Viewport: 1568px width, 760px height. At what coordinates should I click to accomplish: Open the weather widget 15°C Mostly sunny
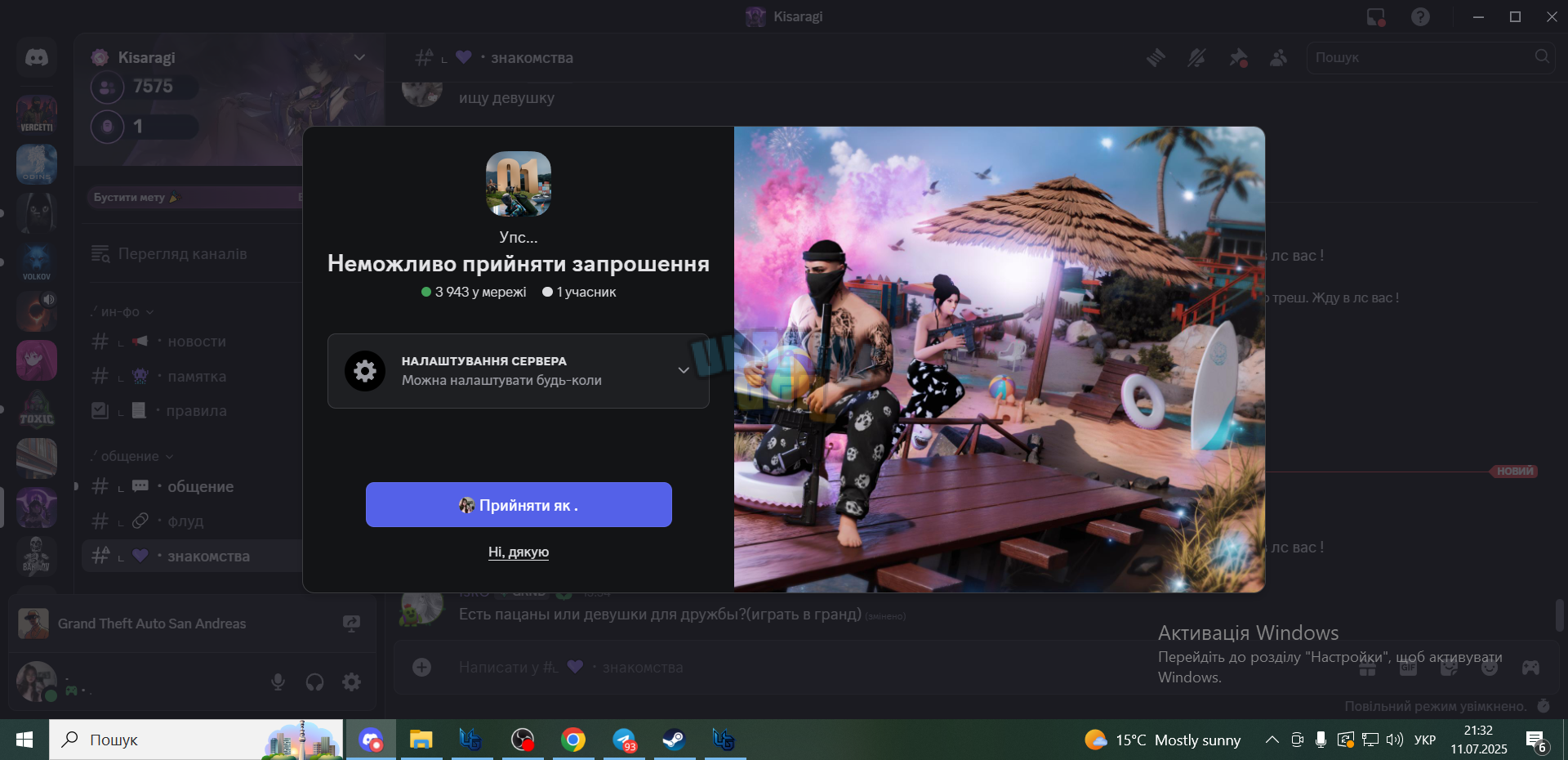pos(1162,740)
